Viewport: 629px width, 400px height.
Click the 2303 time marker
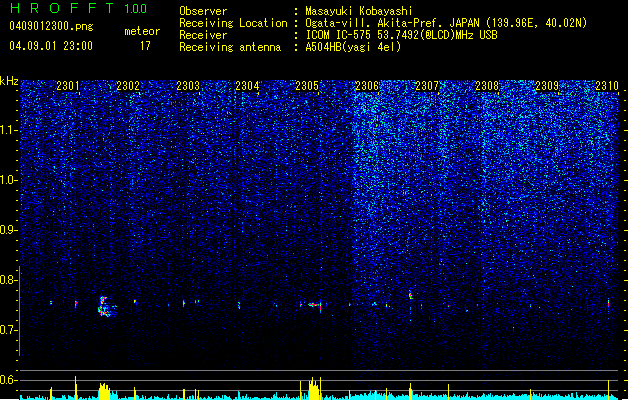click(x=188, y=85)
